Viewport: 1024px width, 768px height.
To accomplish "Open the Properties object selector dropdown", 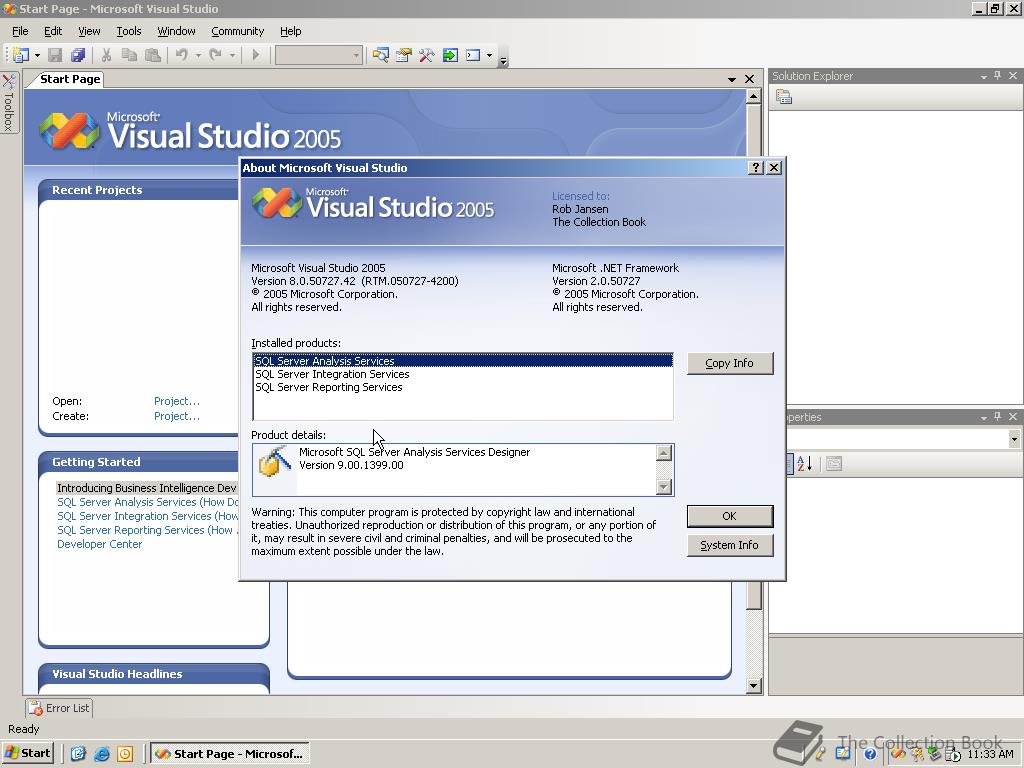I will pos(1014,439).
